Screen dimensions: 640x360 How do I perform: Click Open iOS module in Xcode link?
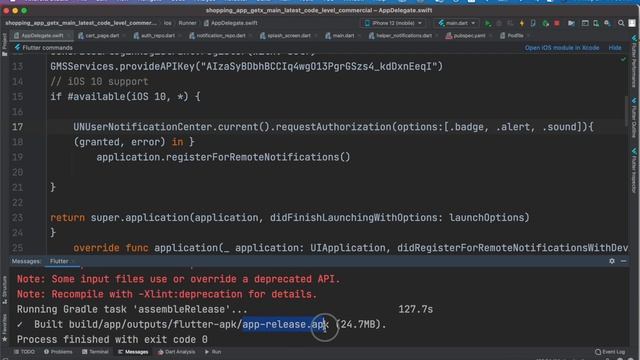pos(562,48)
